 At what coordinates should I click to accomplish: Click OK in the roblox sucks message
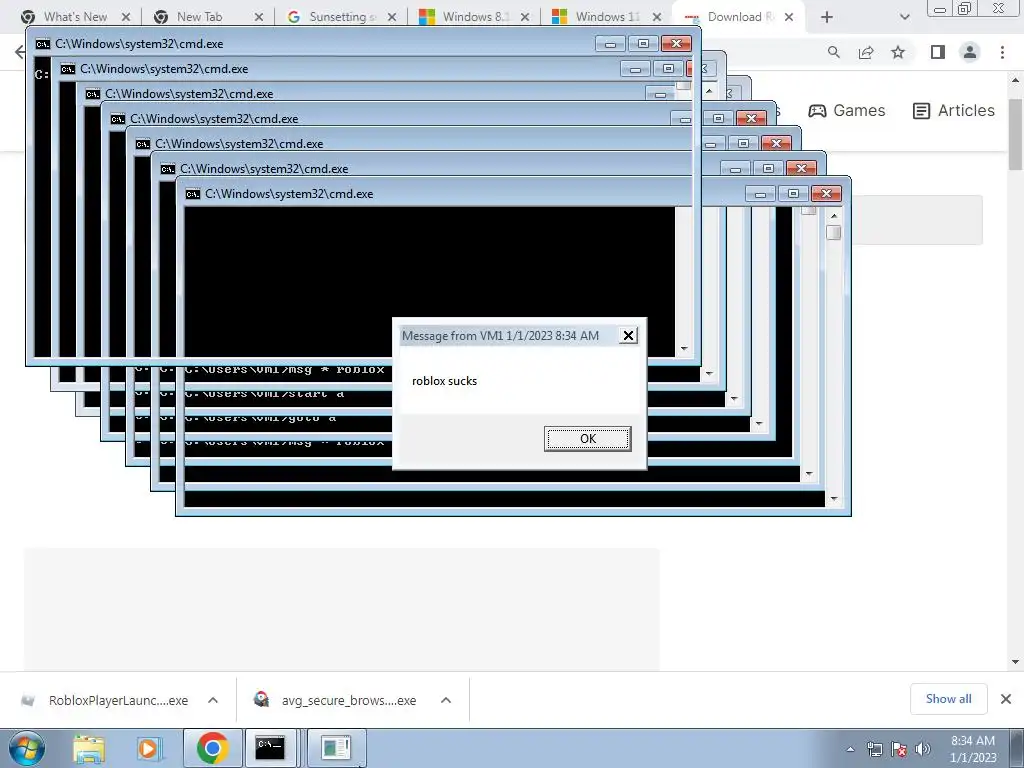[587, 439]
